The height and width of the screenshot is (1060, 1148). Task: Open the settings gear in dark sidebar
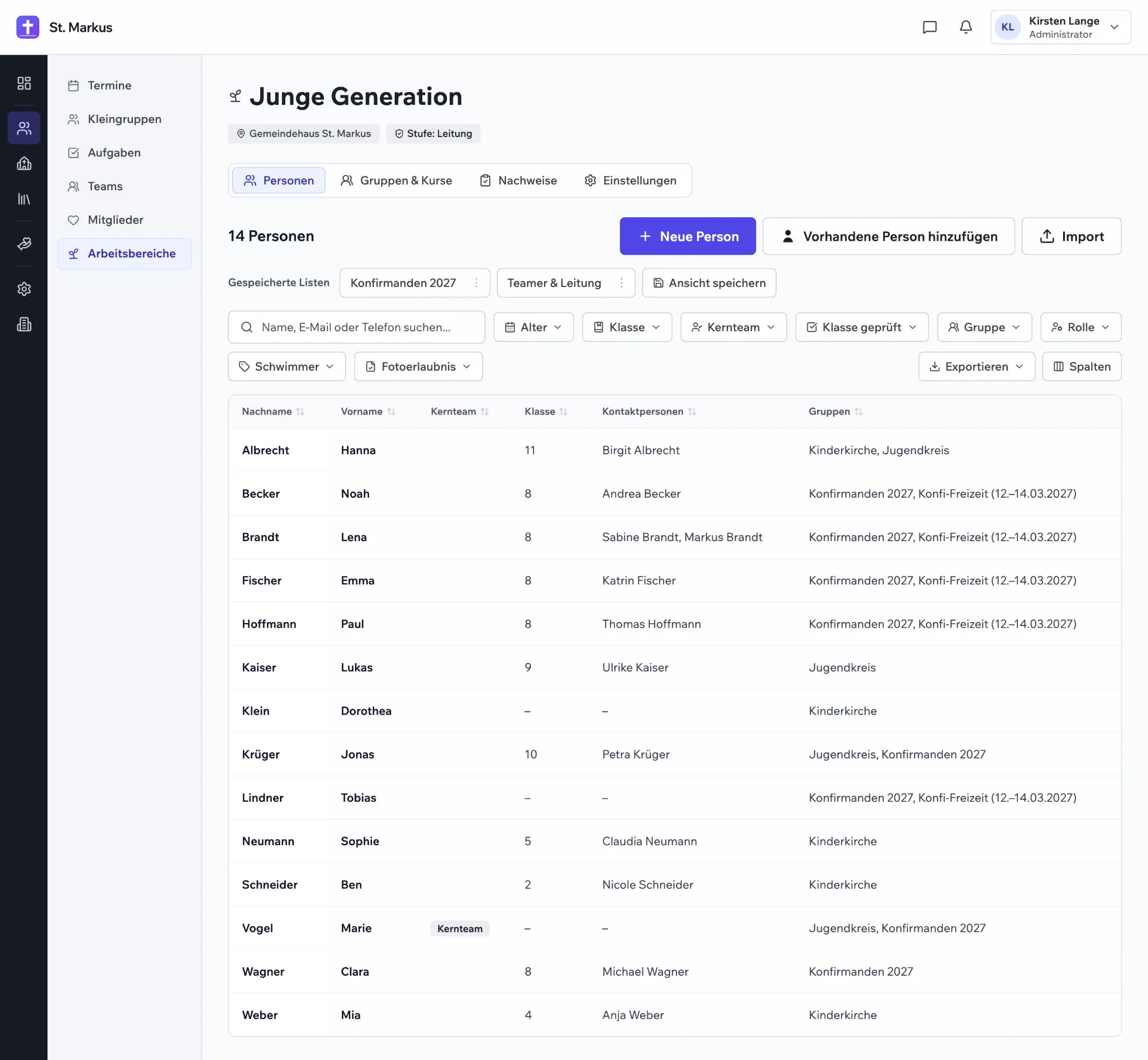click(x=24, y=289)
